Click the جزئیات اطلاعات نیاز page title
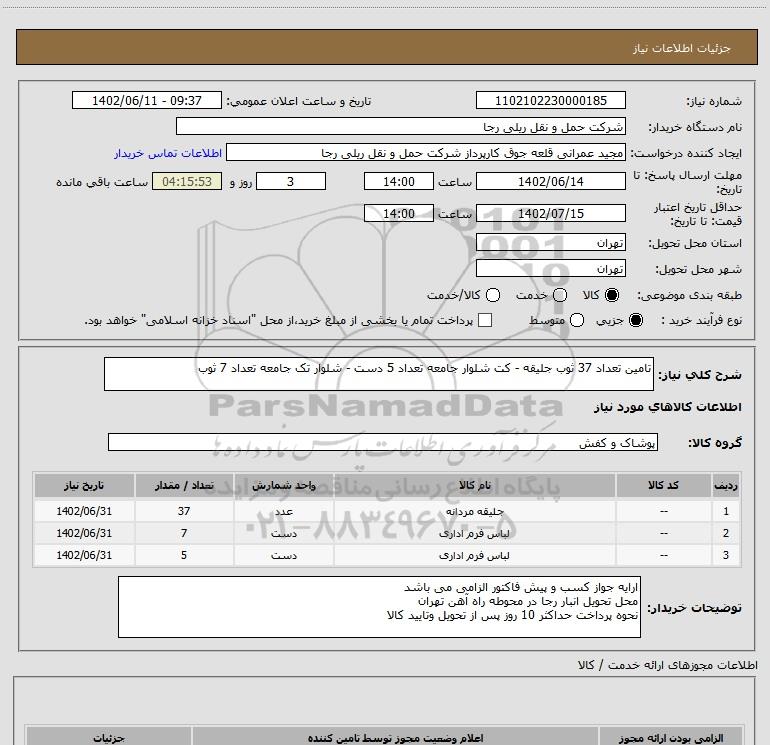The width and height of the screenshot is (770, 745). coord(682,48)
